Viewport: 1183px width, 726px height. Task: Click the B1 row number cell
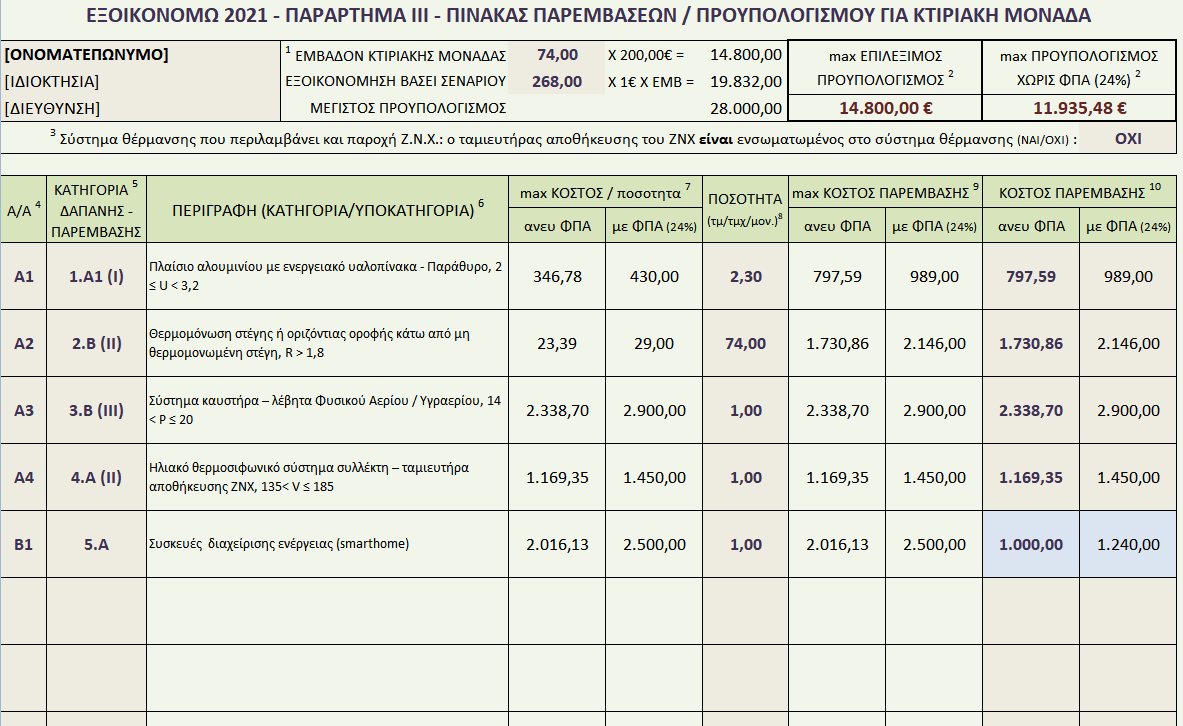click(x=23, y=544)
